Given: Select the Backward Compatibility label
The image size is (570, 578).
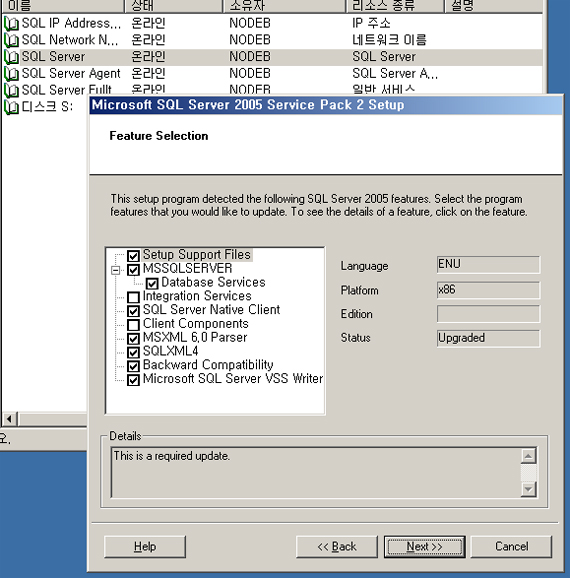Looking at the screenshot, I should click(208, 365).
